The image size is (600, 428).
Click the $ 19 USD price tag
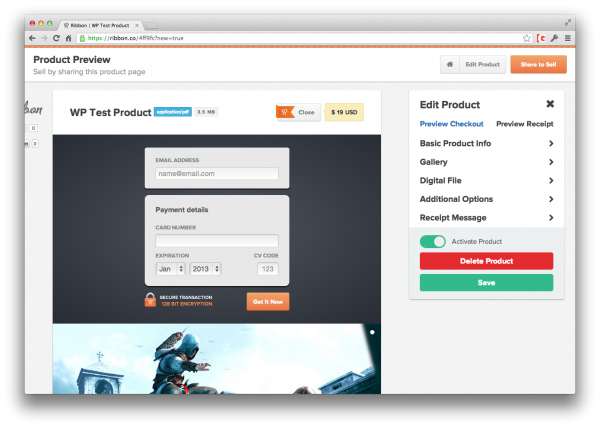pyautogui.click(x=344, y=112)
